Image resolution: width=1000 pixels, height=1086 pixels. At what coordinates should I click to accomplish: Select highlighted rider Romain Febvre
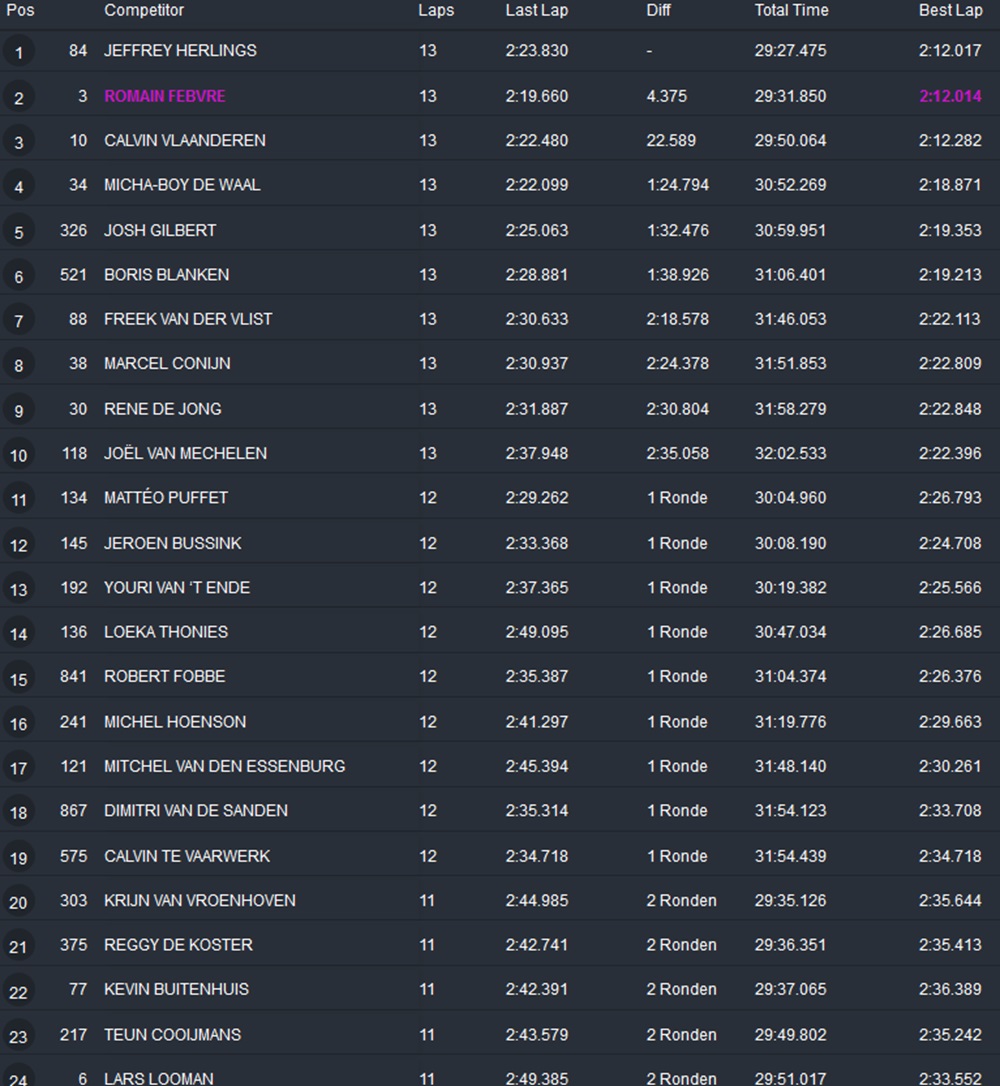pyautogui.click(x=164, y=96)
